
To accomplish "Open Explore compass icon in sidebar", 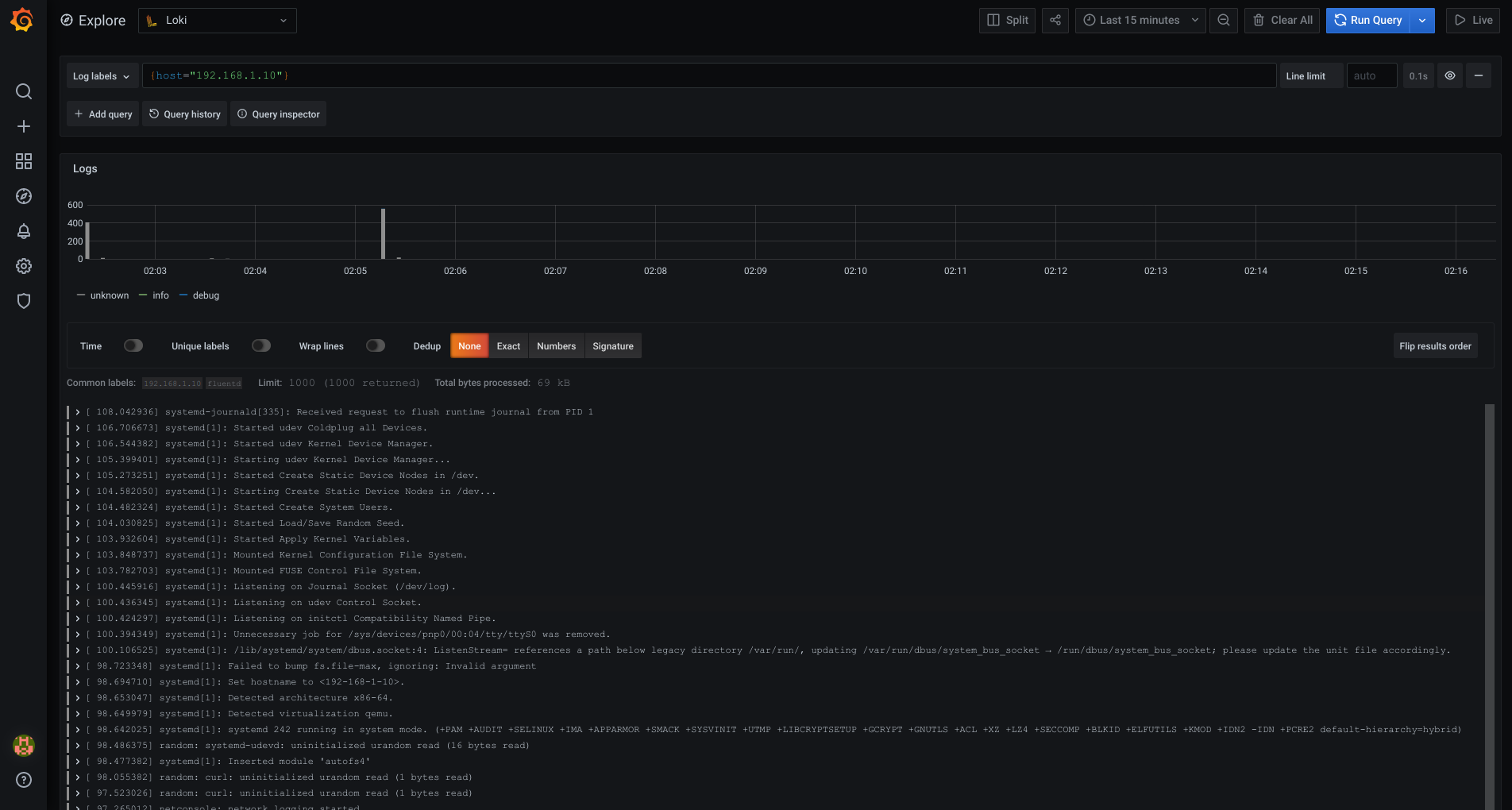I will [24, 196].
